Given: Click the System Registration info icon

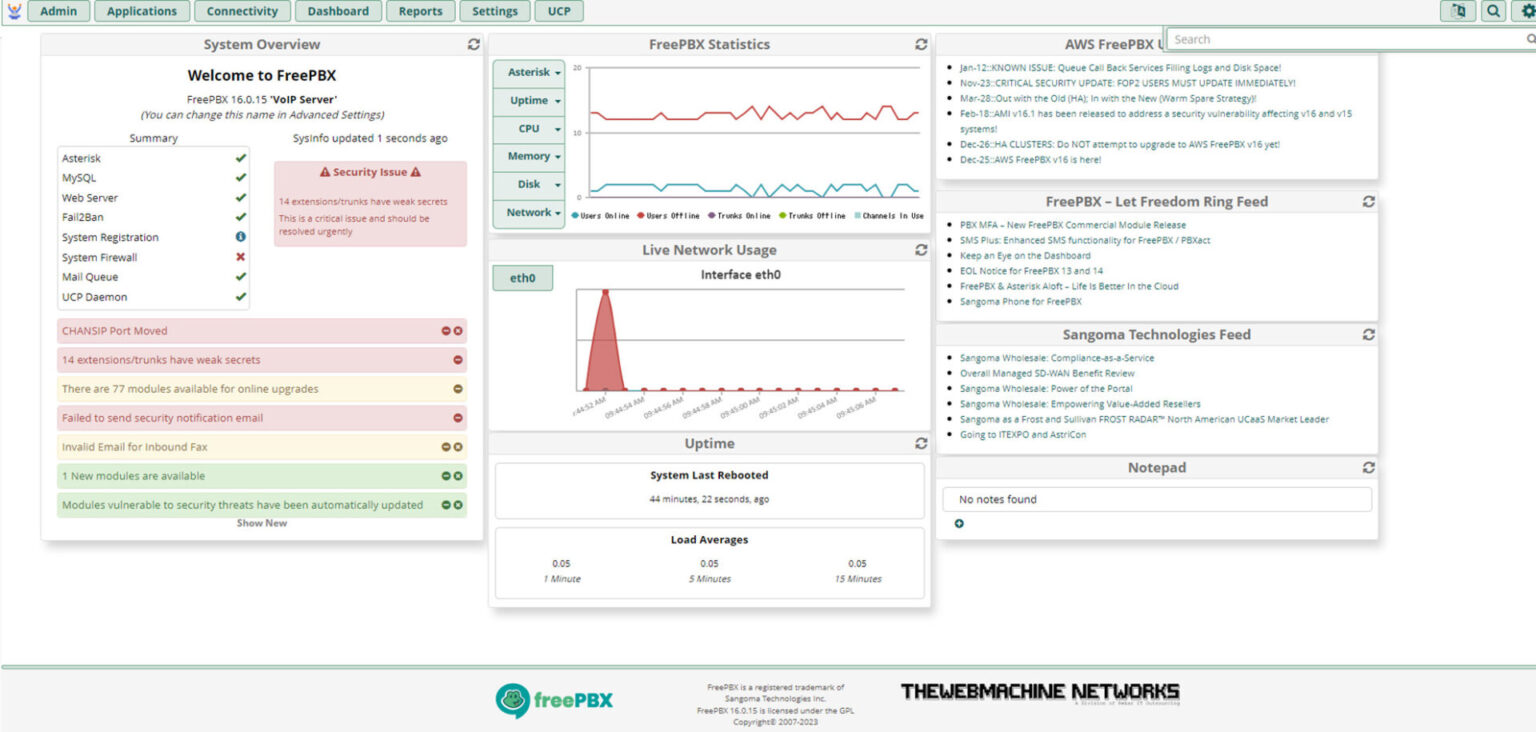Looking at the screenshot, I should click(240, 237).
